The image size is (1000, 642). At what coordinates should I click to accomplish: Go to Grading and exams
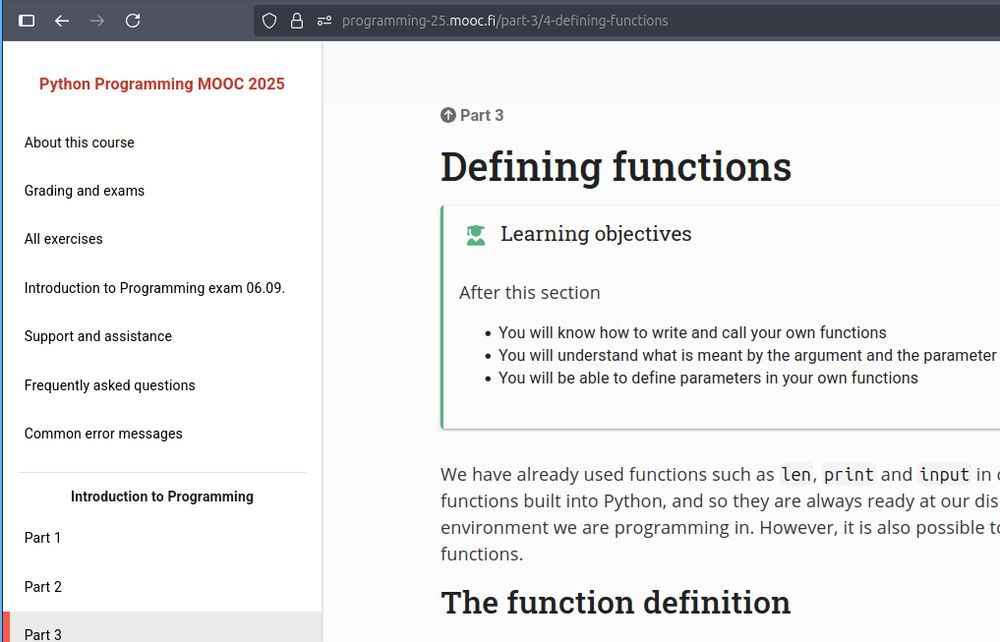pyautogui.click(x=84, y=191)
